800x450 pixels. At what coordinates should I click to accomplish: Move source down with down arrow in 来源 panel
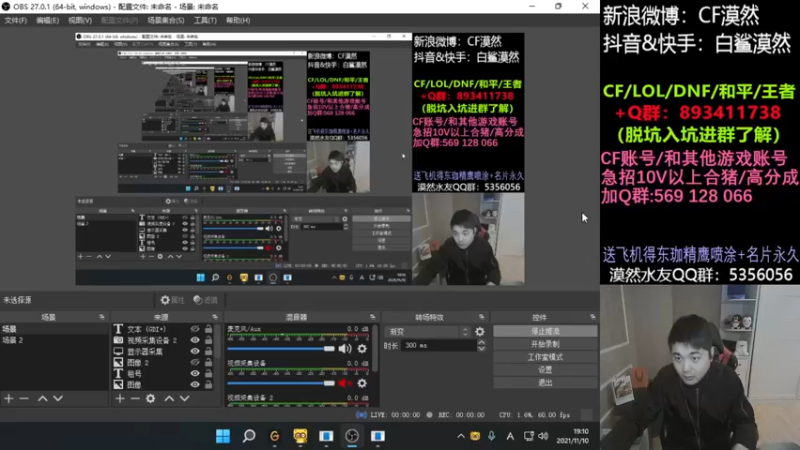[x=185, y=398]
